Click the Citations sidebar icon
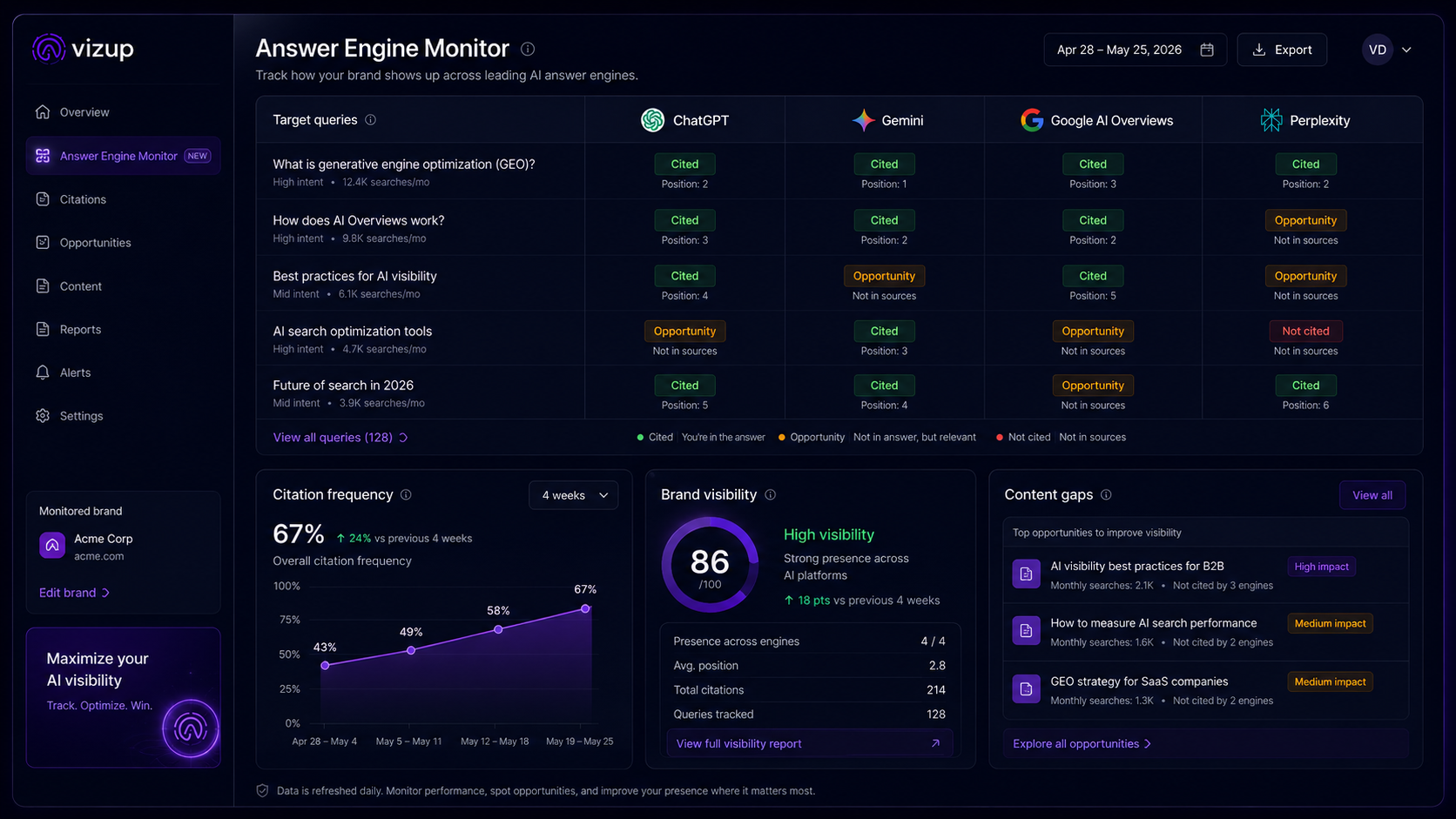This screenshot has height=819, width=1456. (x=43, y=199)
